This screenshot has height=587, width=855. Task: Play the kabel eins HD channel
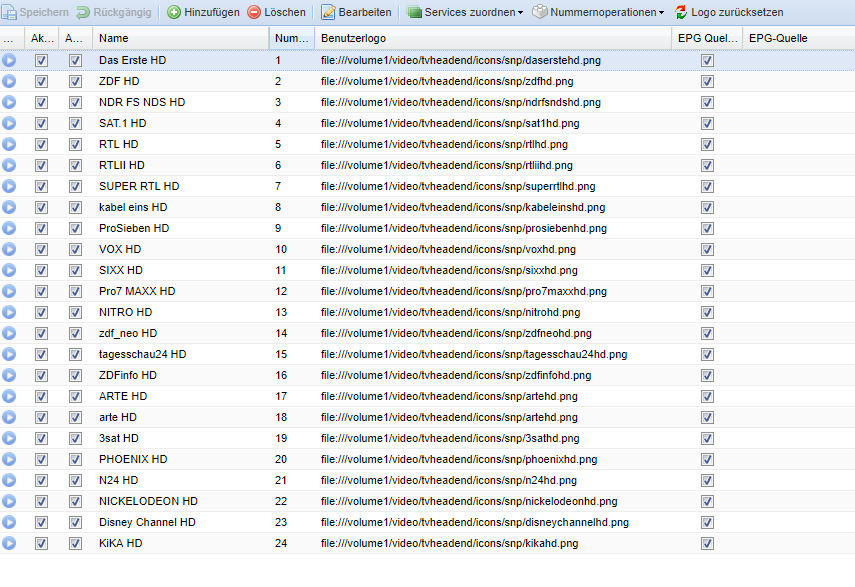click(x=9, y=207)
